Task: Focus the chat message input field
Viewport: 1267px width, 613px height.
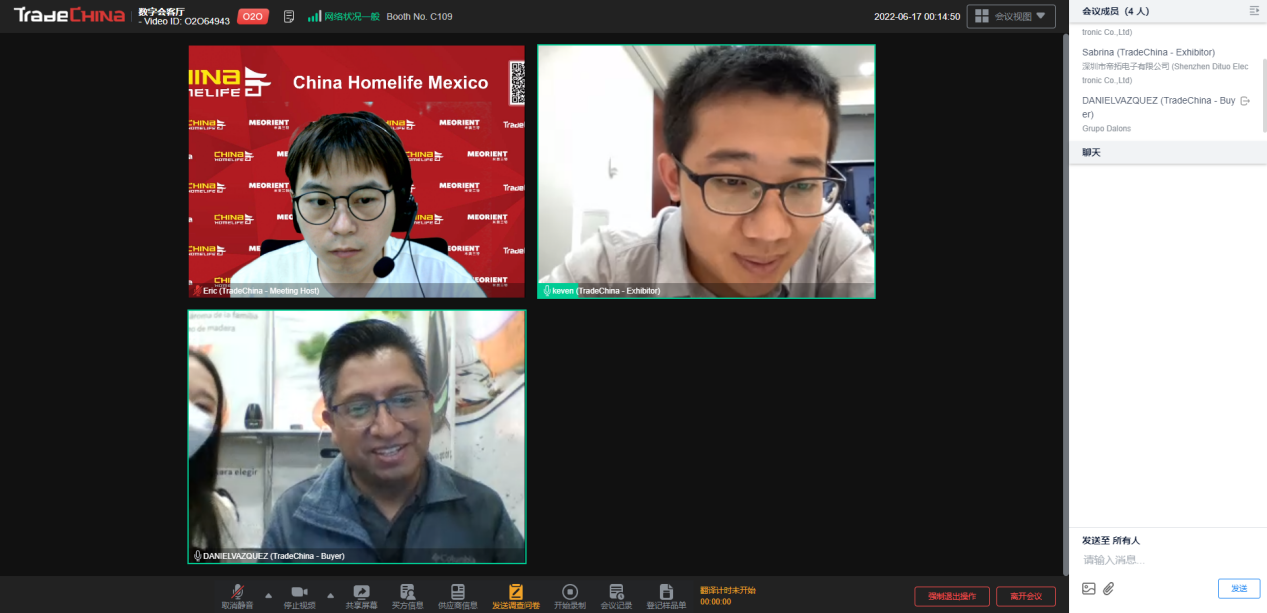Action: [x=1167, y=560]
